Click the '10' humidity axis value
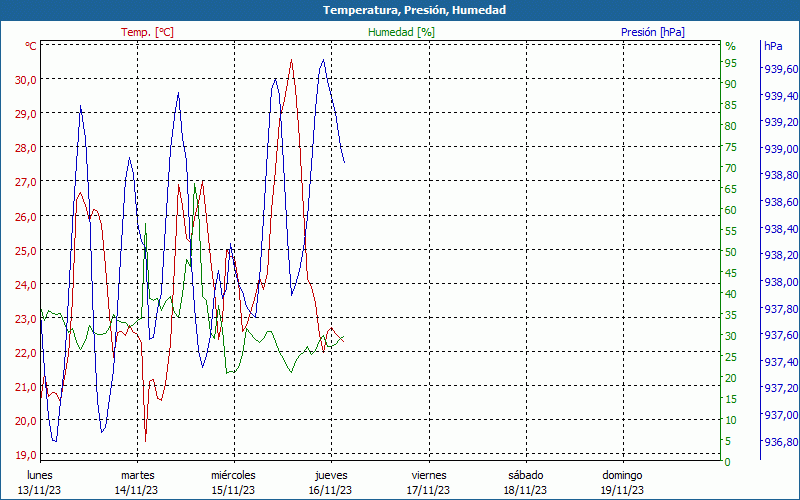This screenshot has height=500, width=800. coord(731,420)
